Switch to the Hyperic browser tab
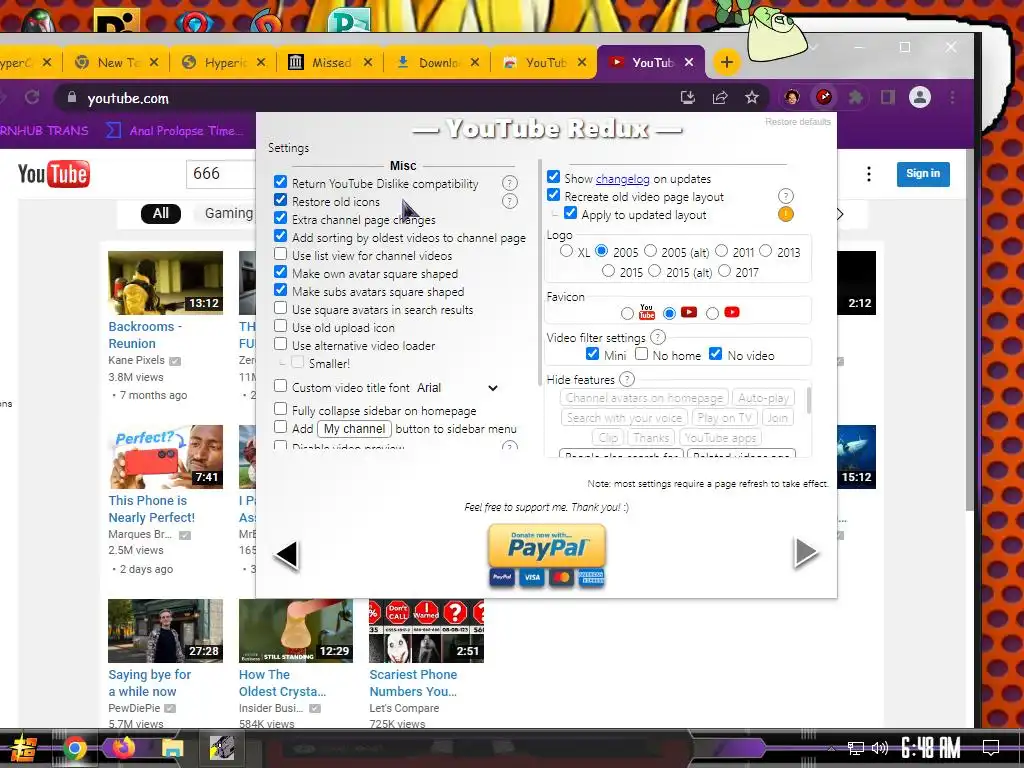 [x=223, y=63]
